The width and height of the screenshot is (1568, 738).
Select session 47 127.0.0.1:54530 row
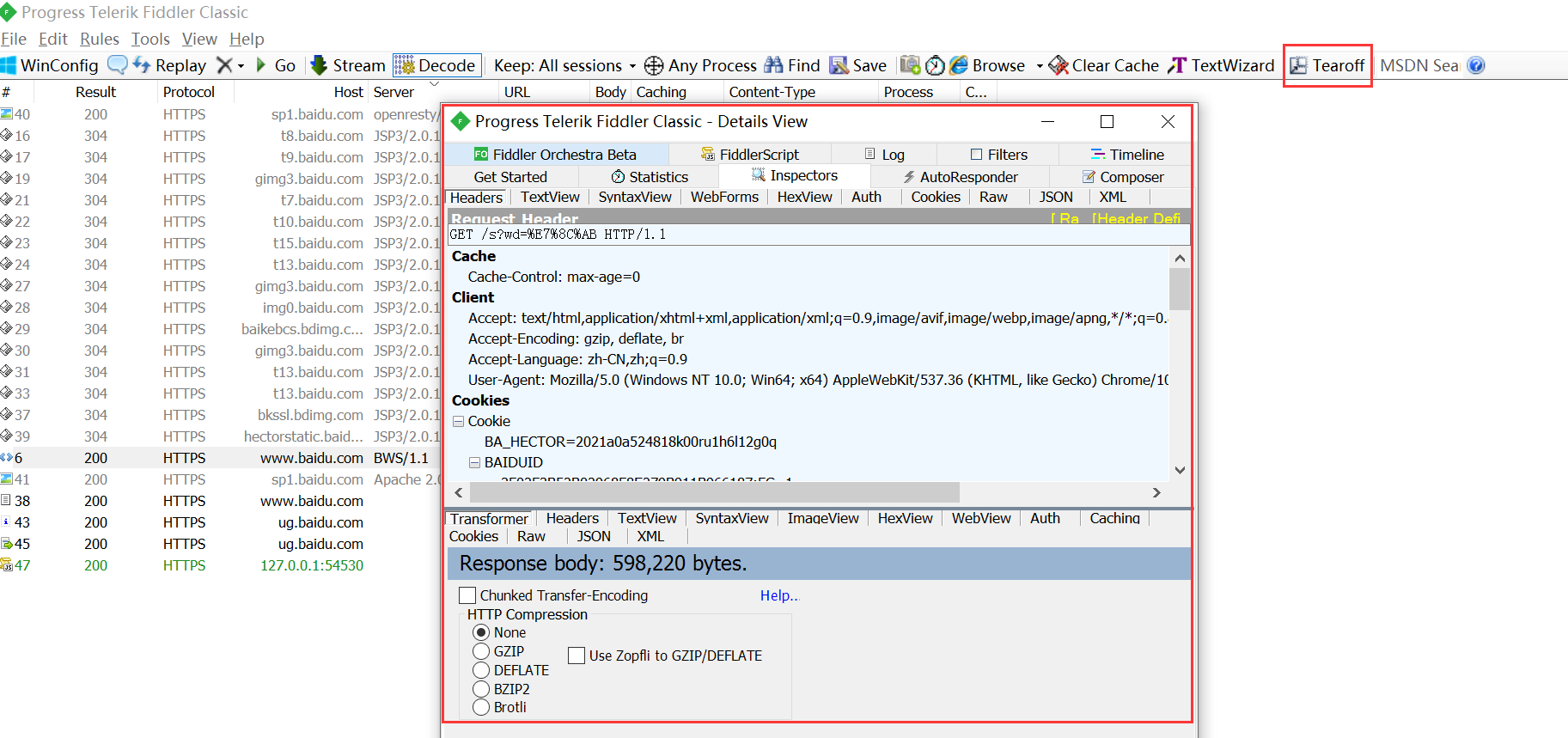click(x=220, y=565)
